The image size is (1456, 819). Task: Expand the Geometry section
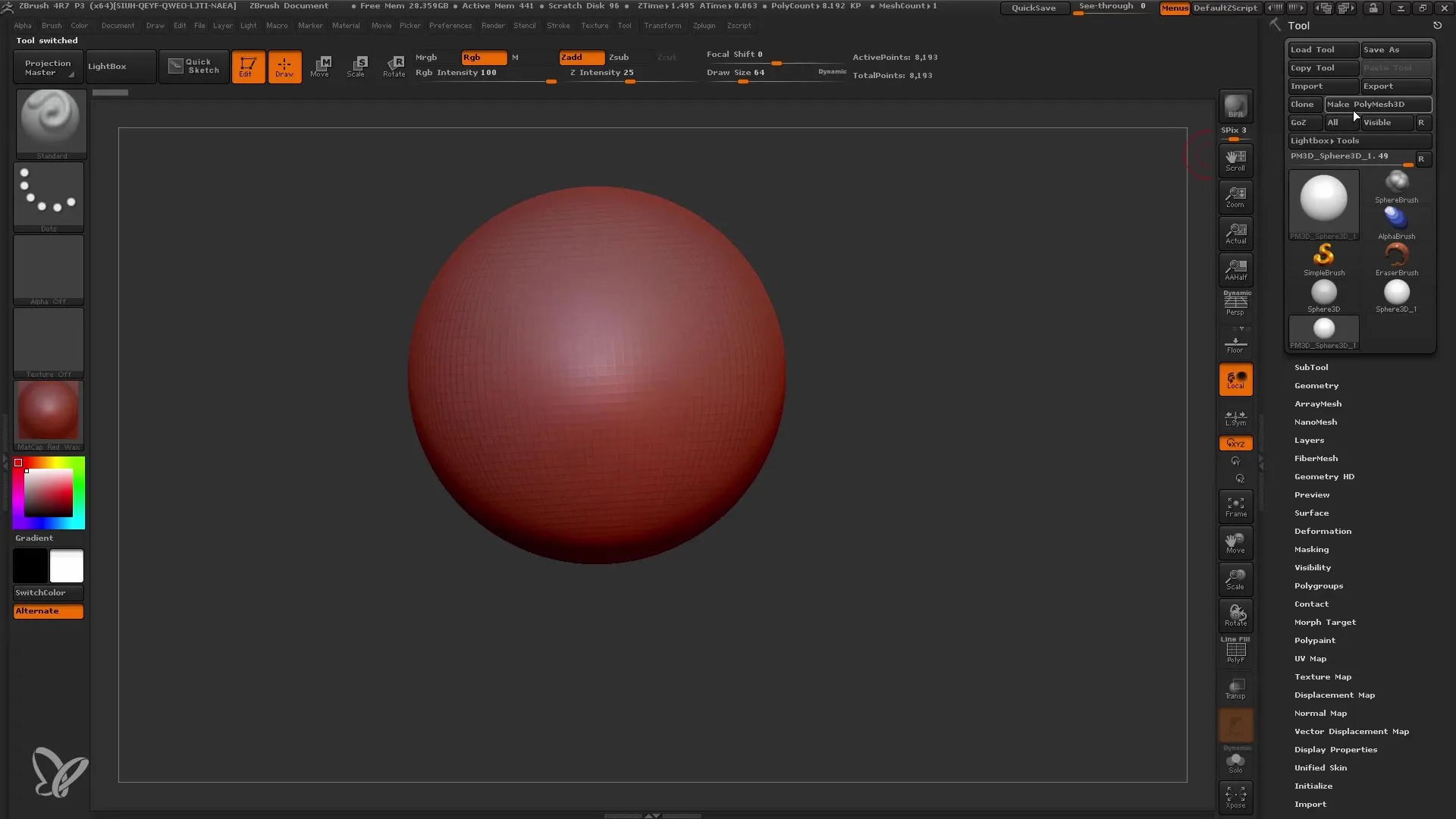(1317, 385)
